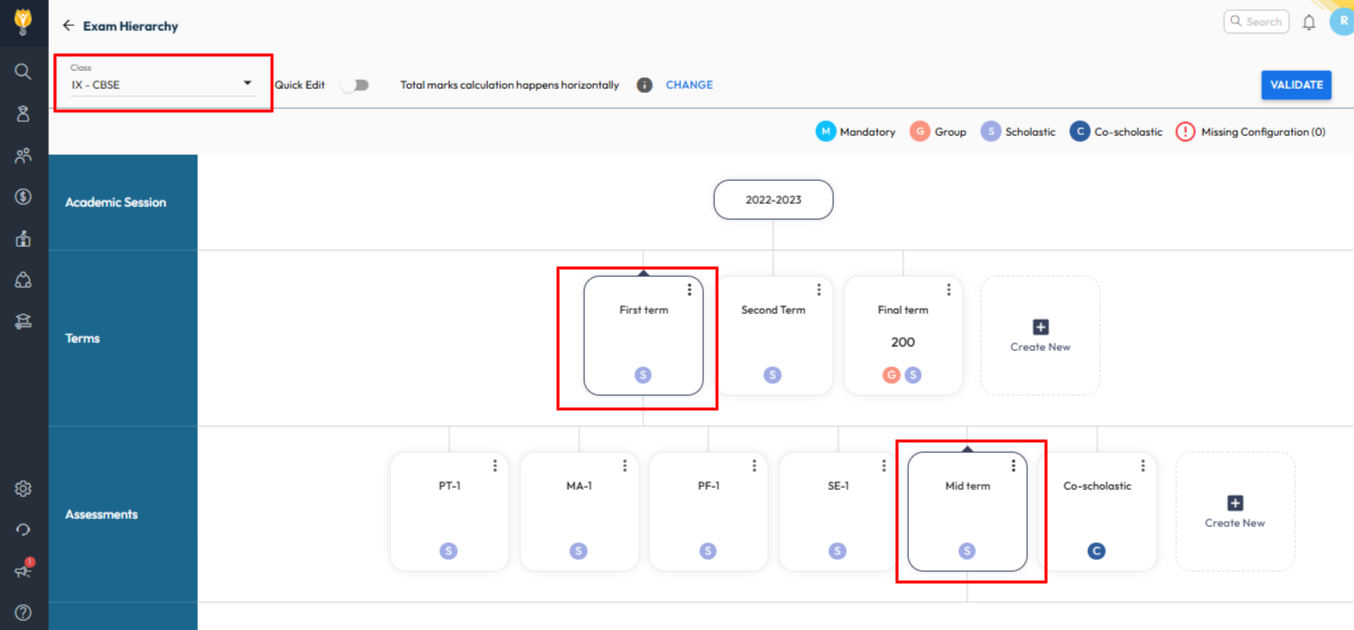This screenshot has height=630, width=1354.
Task: Click the help question mark icon
Action: pyautogui.click(x=23, y=612)
